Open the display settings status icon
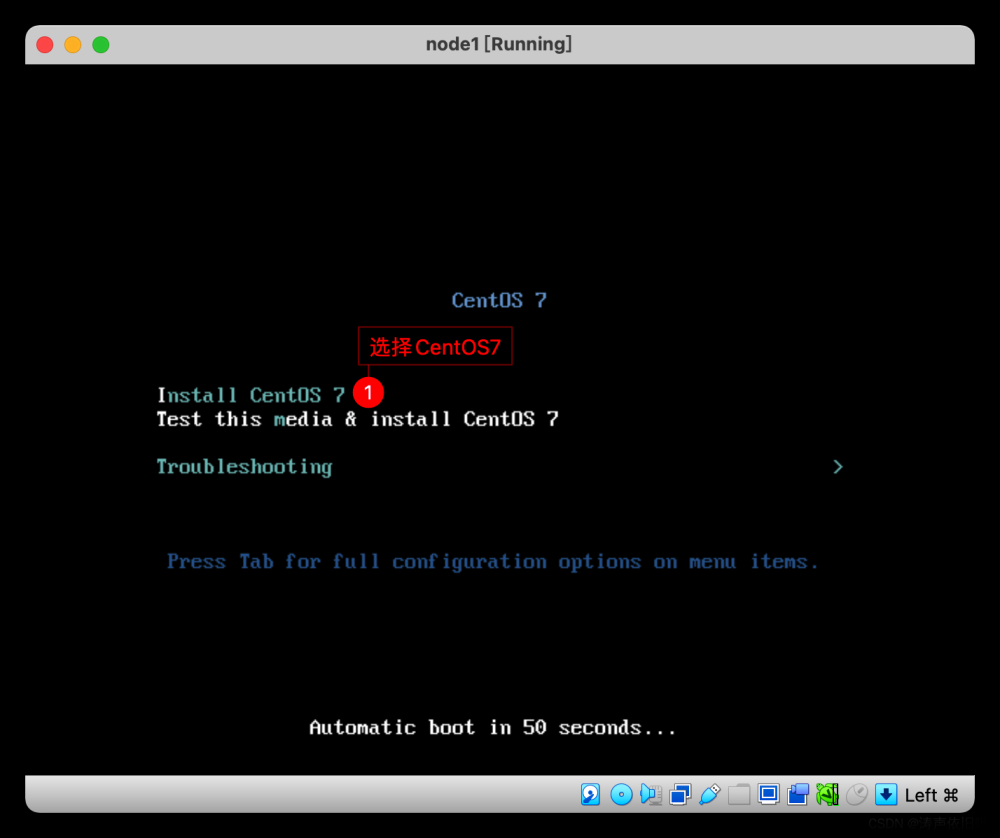 [x=768, y=795]
